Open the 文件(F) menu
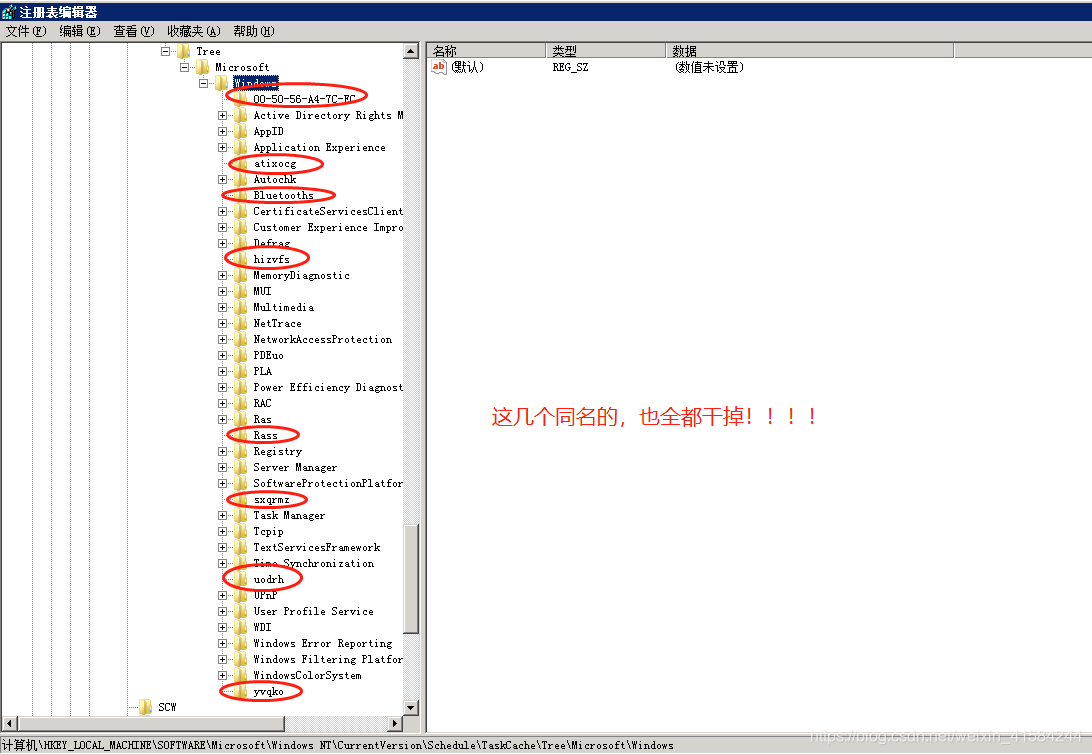 click(x=26, y=31)
